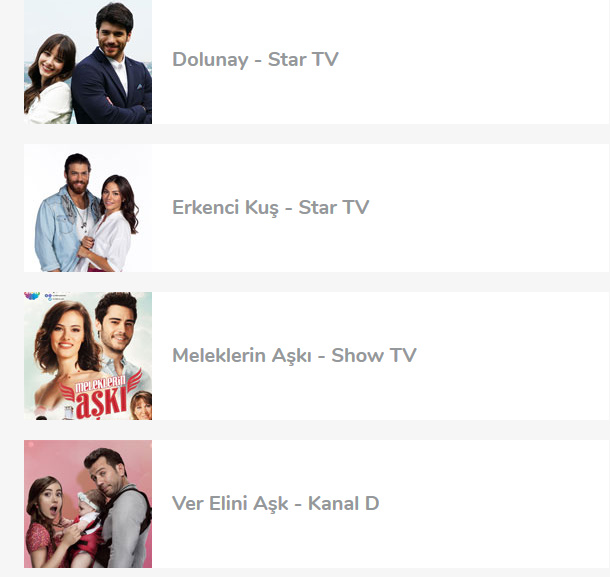
Task: Click small channel logos on the Meleklerin Aşkı poster
Action: (x=45, y=296)
